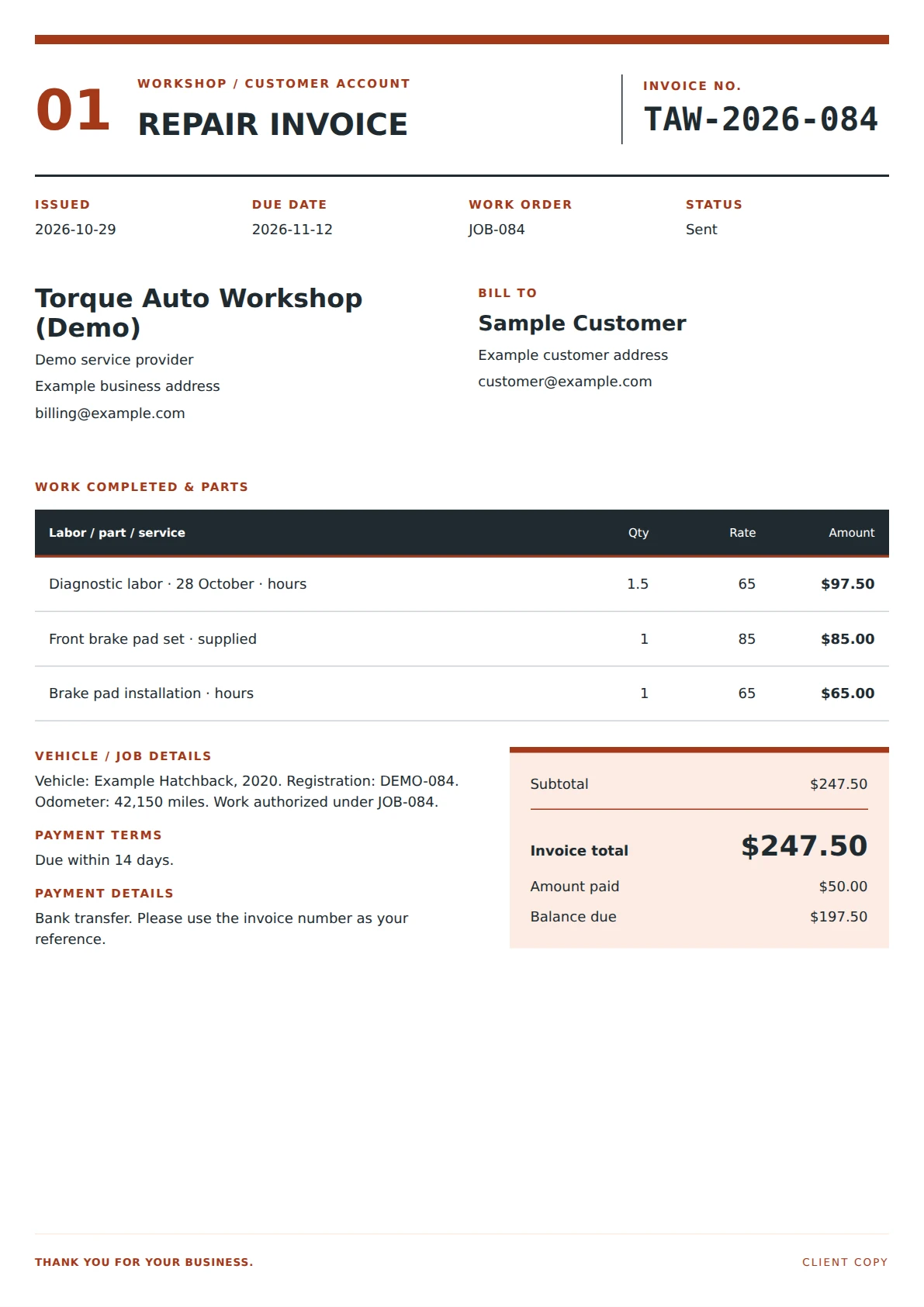Click the Amount column header
The image size is (924, 1307).
(x=851, y=533)
